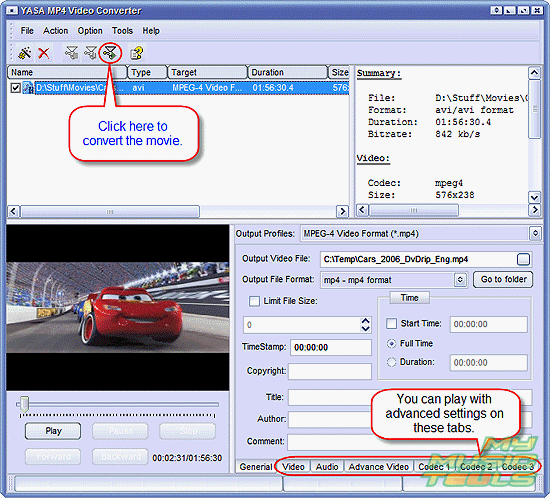Open the Output File Format dropdown
The width and height of the screenshot is (550, 498).
(460, 280)
